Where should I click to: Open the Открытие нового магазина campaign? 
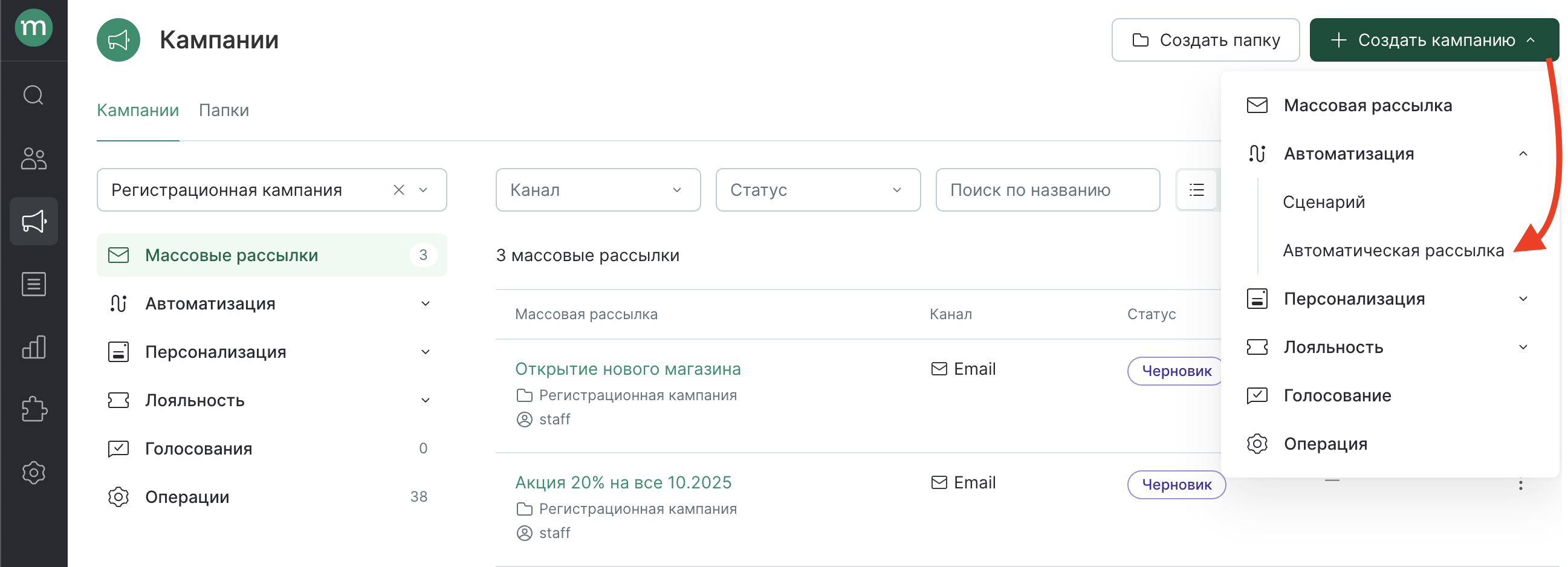click(x=627, y=369)
